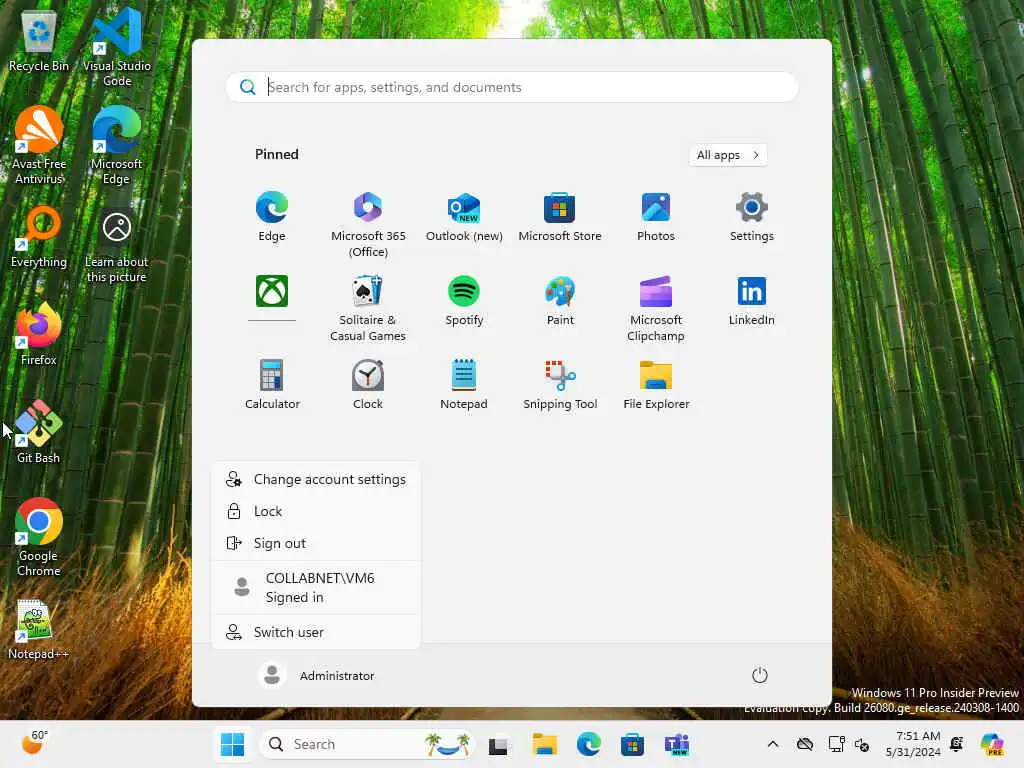
Task: Click the power button in Start menu
Action: pos(760,675)
